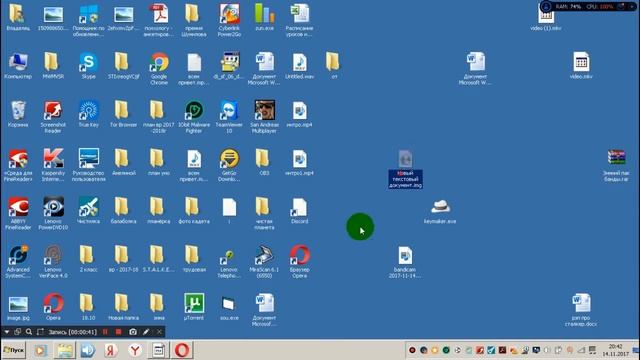Launch Yandex Browser Y icon in the taskbar
Screen dimensions: 640x360
[x=135, y=350]
